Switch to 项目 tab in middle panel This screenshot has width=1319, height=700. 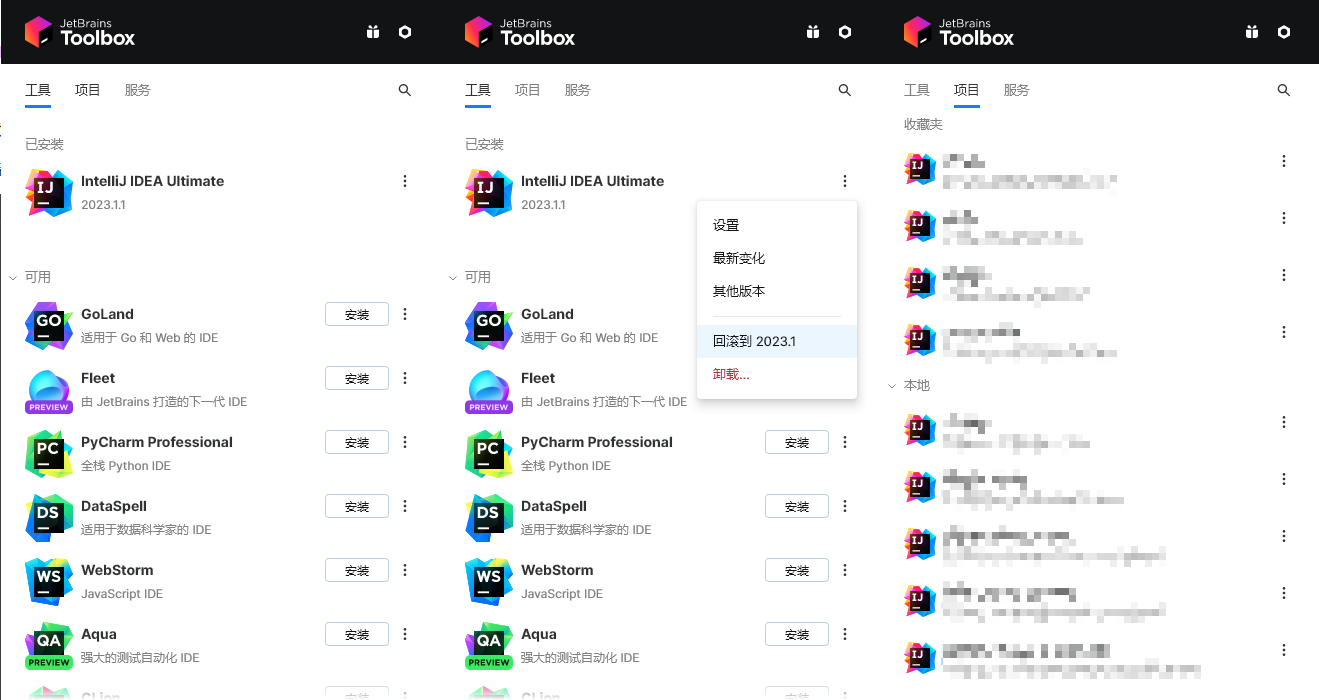coord(528,90)
